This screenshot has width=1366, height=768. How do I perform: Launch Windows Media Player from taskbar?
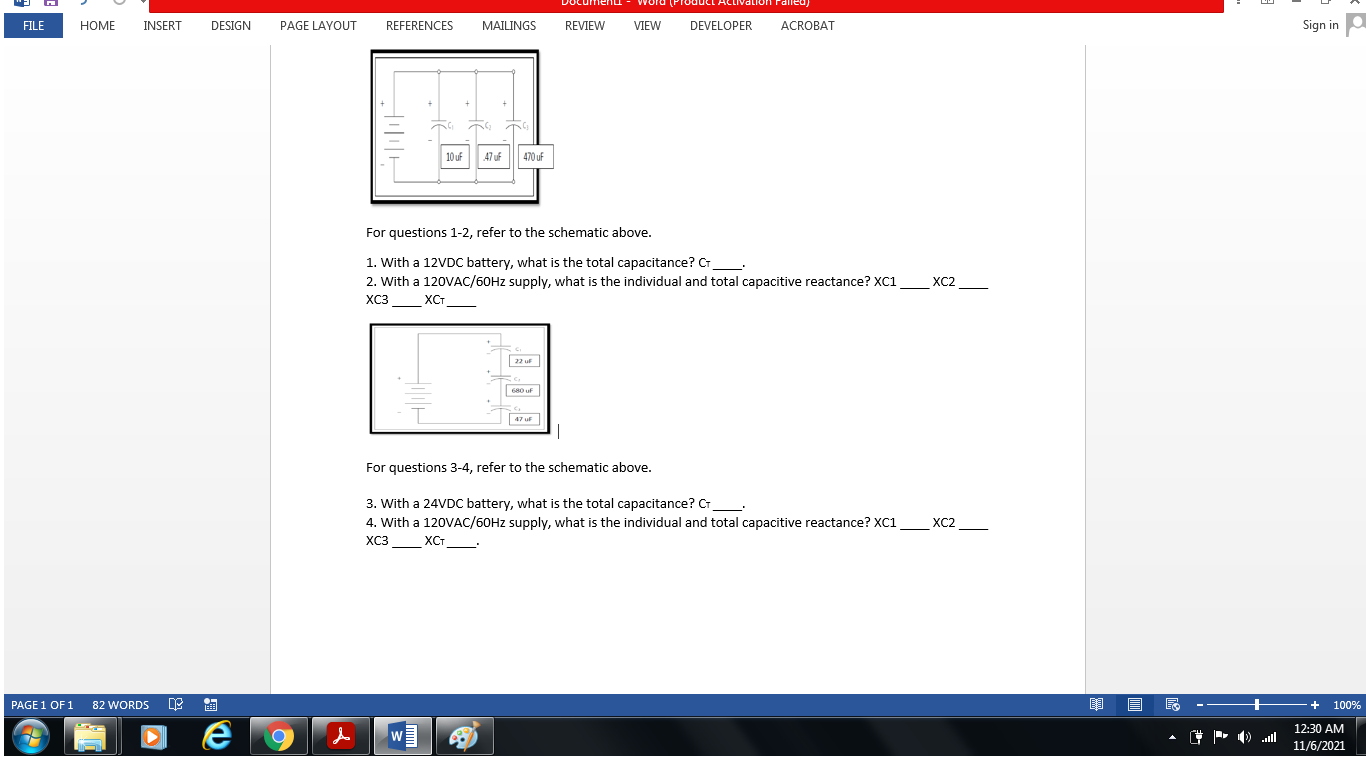click(x=152, y=738)
